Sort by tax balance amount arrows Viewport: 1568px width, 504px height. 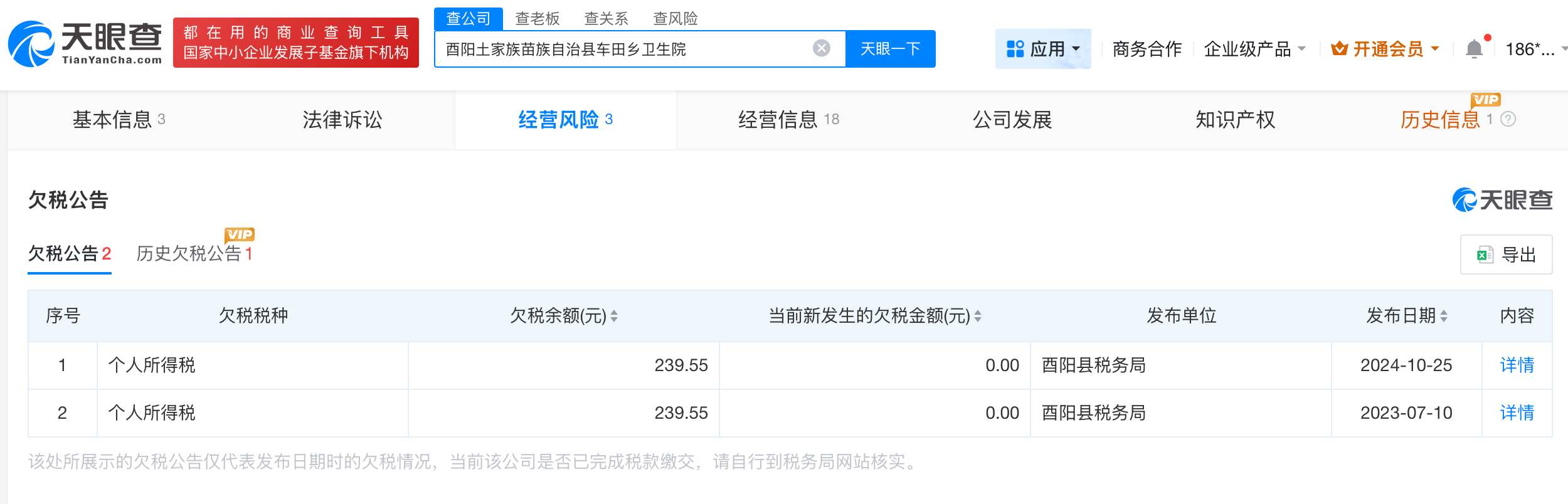(614, 316)
